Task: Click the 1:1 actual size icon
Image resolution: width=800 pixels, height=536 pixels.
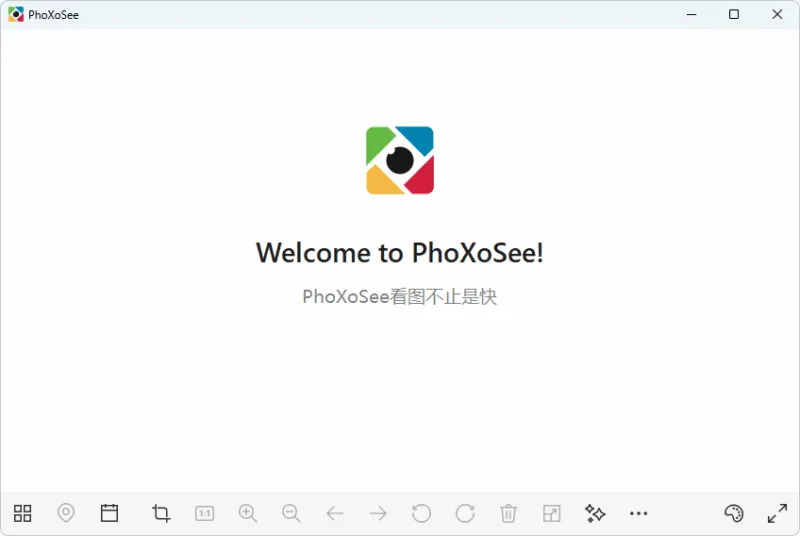Action: 205,514
